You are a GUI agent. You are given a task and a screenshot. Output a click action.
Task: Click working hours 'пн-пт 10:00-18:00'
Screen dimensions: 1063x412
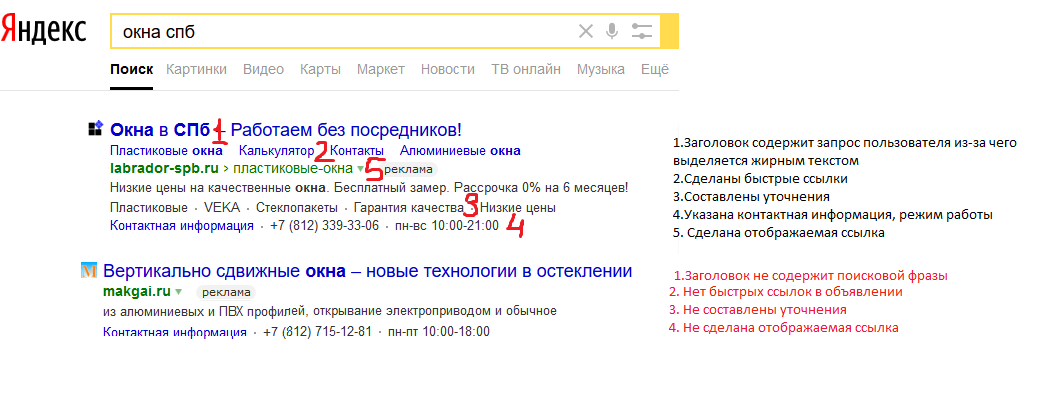point(438,332)
